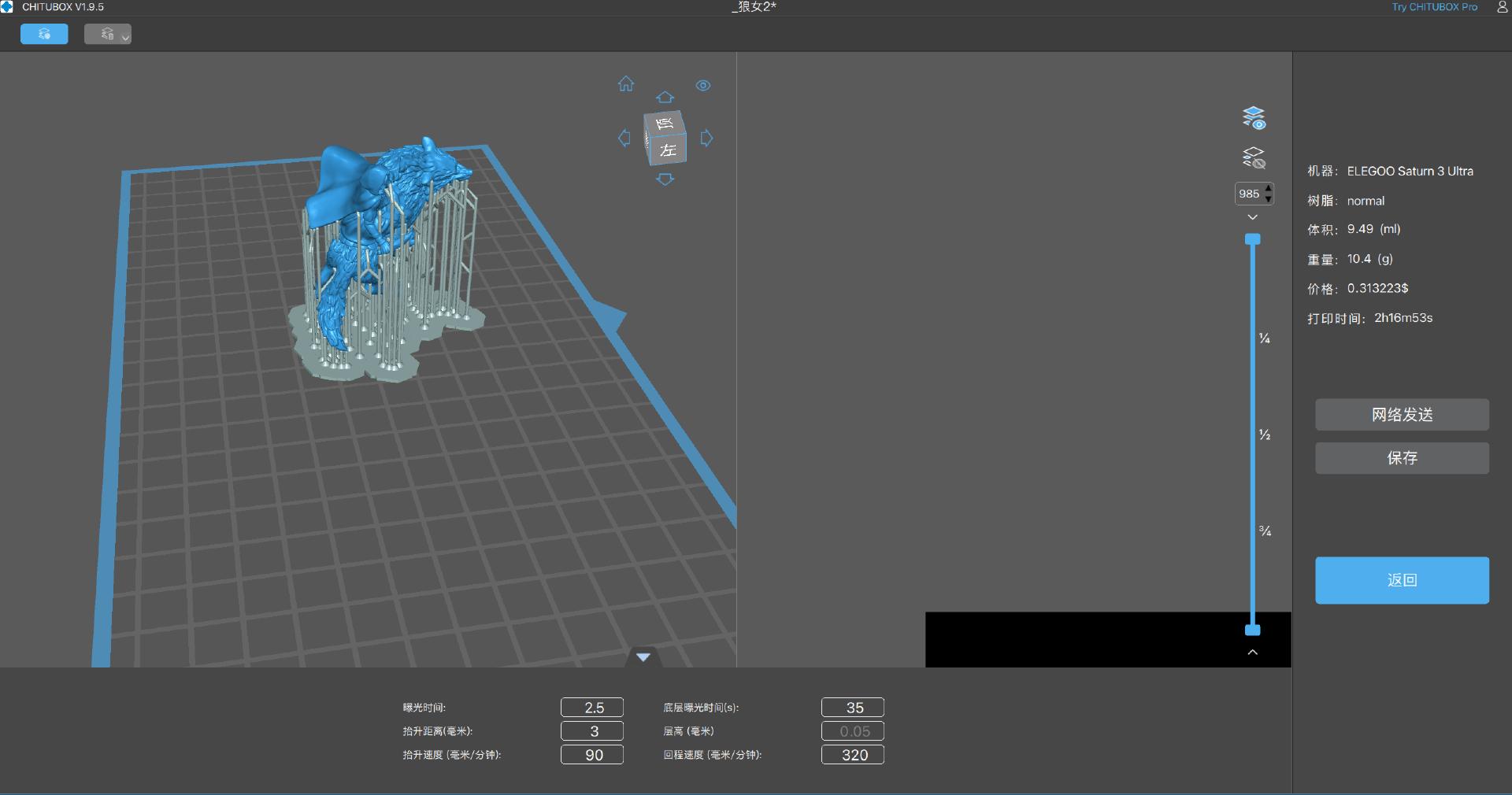This screenshot has width=1512, height=795.
Task: Open Try CHITUBOX Pro link
Action: (1433, 6)
